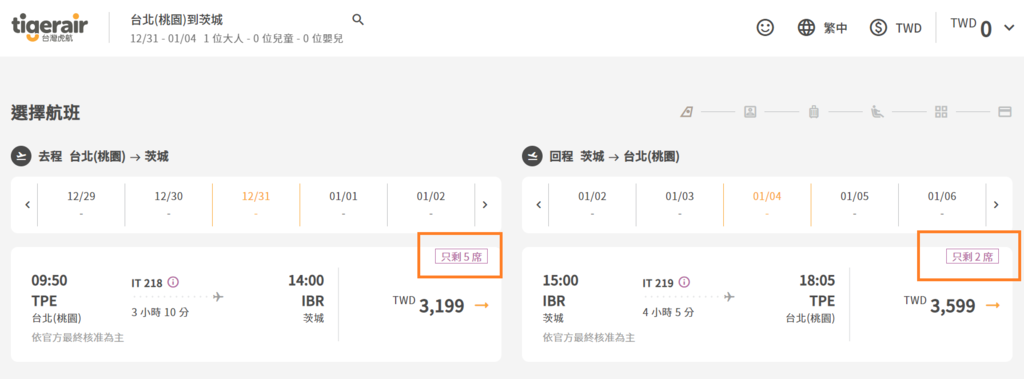This screenshot has height=379, width=1024.
Task: Click the 台北(桃園)到茨城 search summary
Action: tap(176, 20)
